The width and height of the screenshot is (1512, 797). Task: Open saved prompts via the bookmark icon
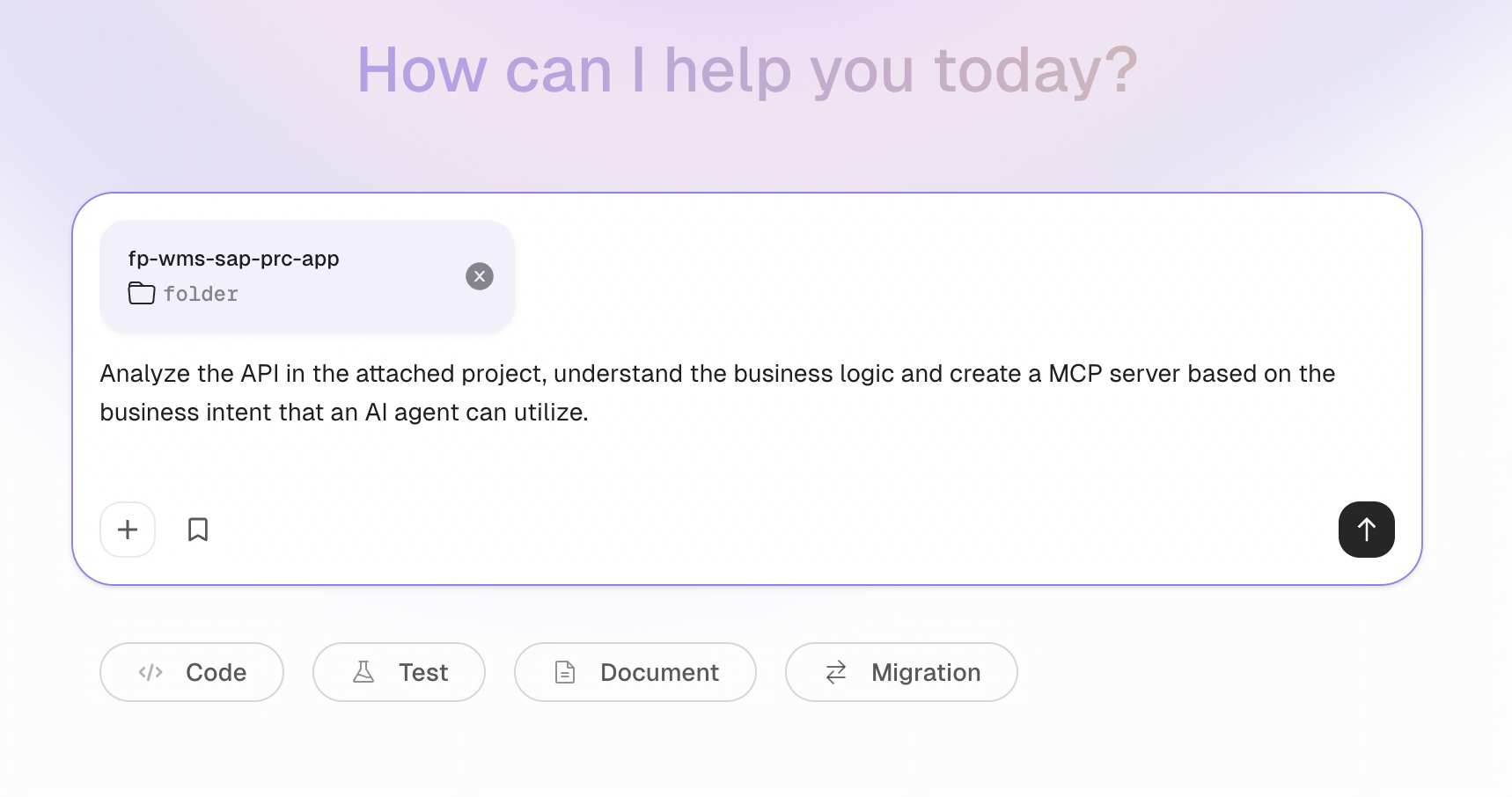pos(198,530)
